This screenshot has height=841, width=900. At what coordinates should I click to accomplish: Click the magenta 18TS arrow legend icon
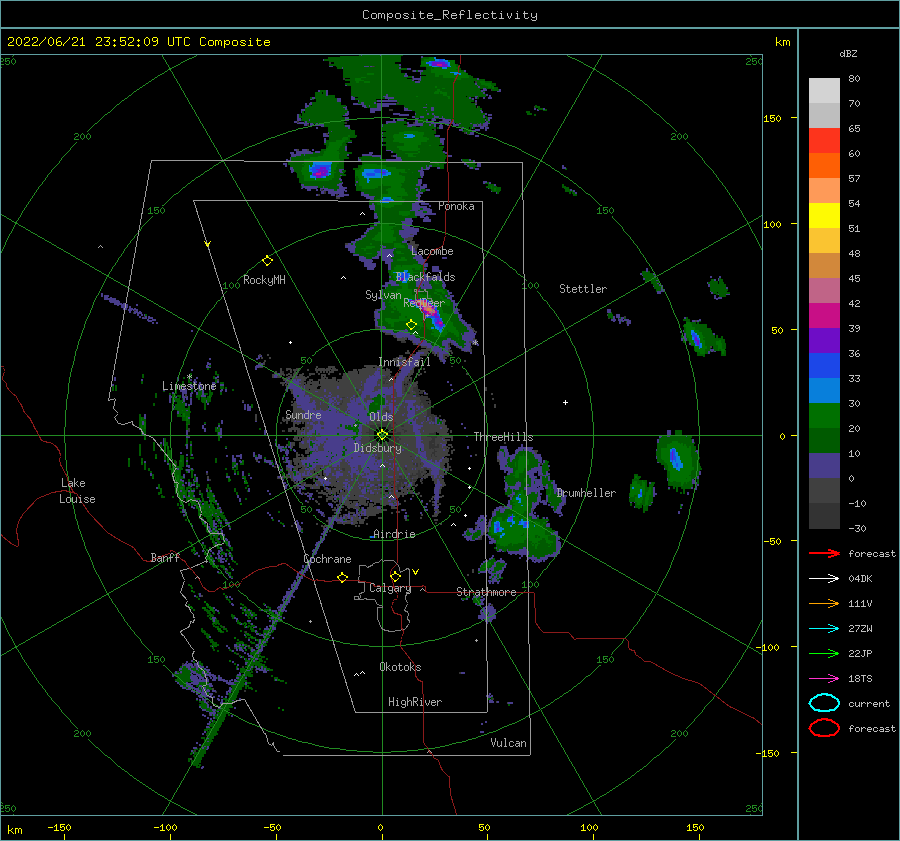(x=824, y=679)
